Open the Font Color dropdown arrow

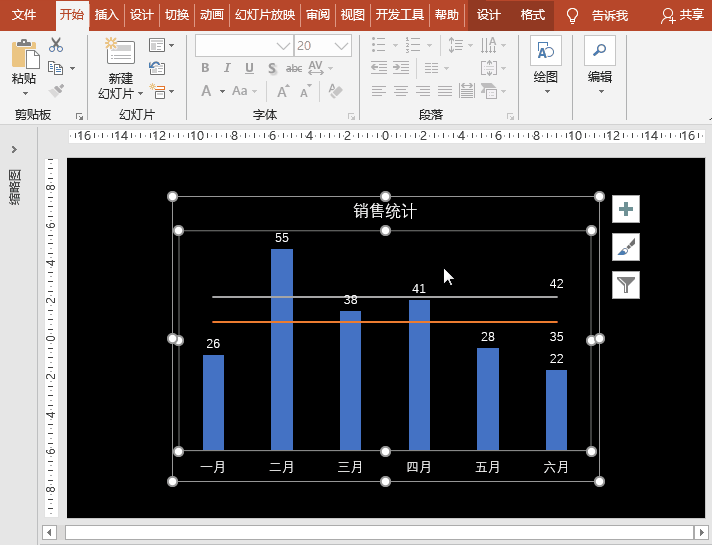click(x=222, y=91)
